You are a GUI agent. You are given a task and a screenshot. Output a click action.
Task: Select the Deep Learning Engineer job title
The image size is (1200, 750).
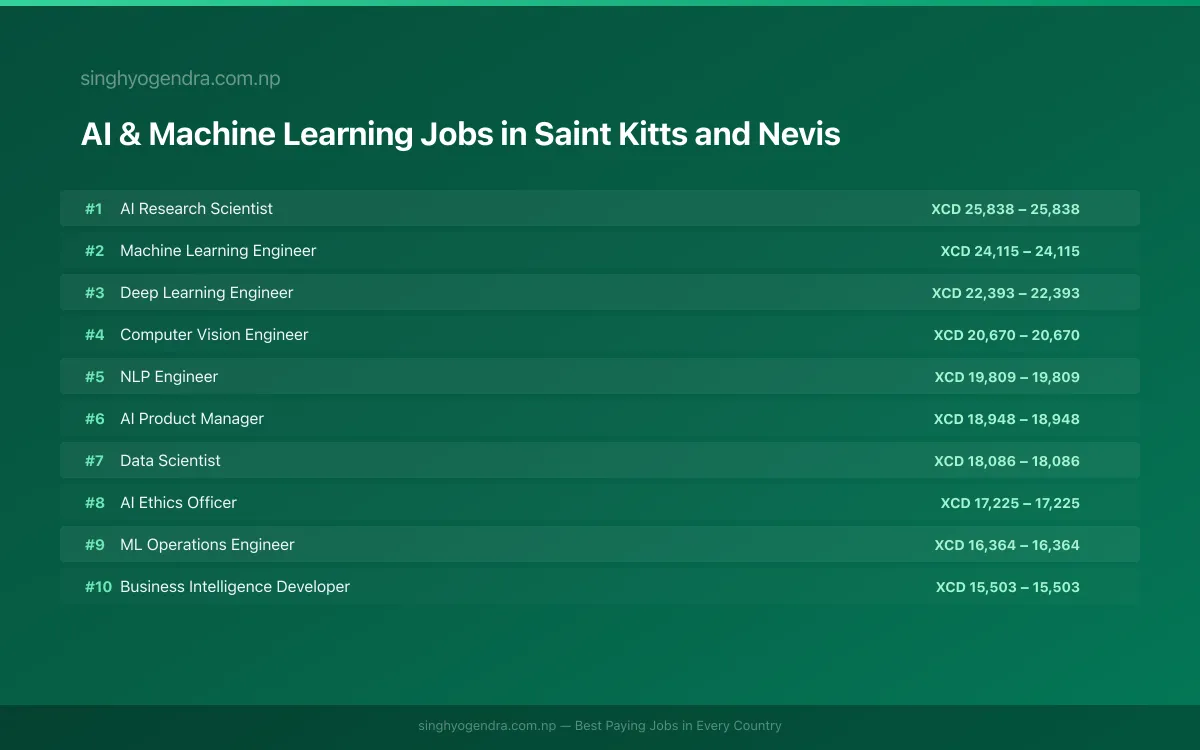click(x=207, y=293)
